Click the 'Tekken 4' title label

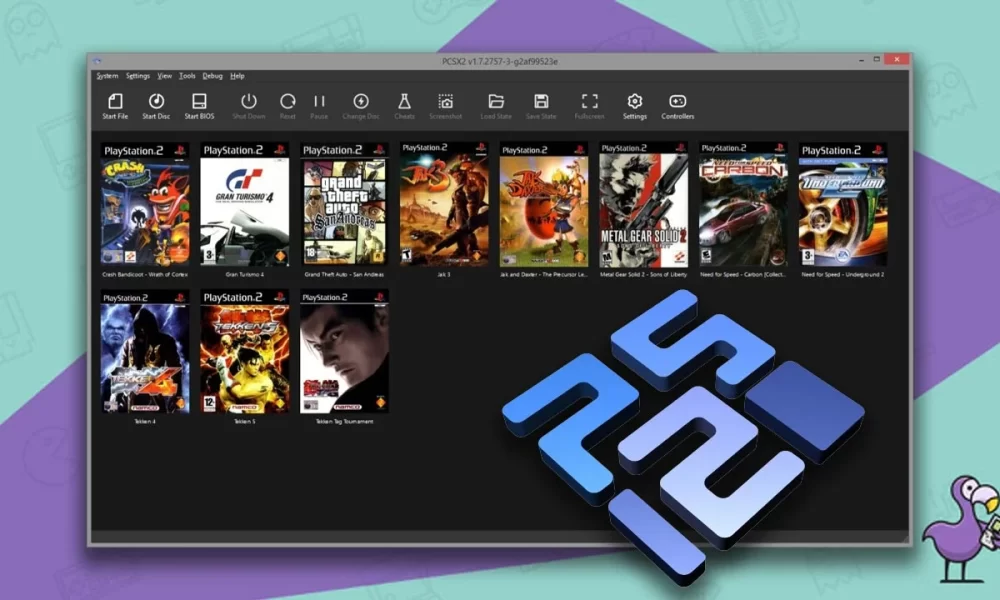[145, 421]
